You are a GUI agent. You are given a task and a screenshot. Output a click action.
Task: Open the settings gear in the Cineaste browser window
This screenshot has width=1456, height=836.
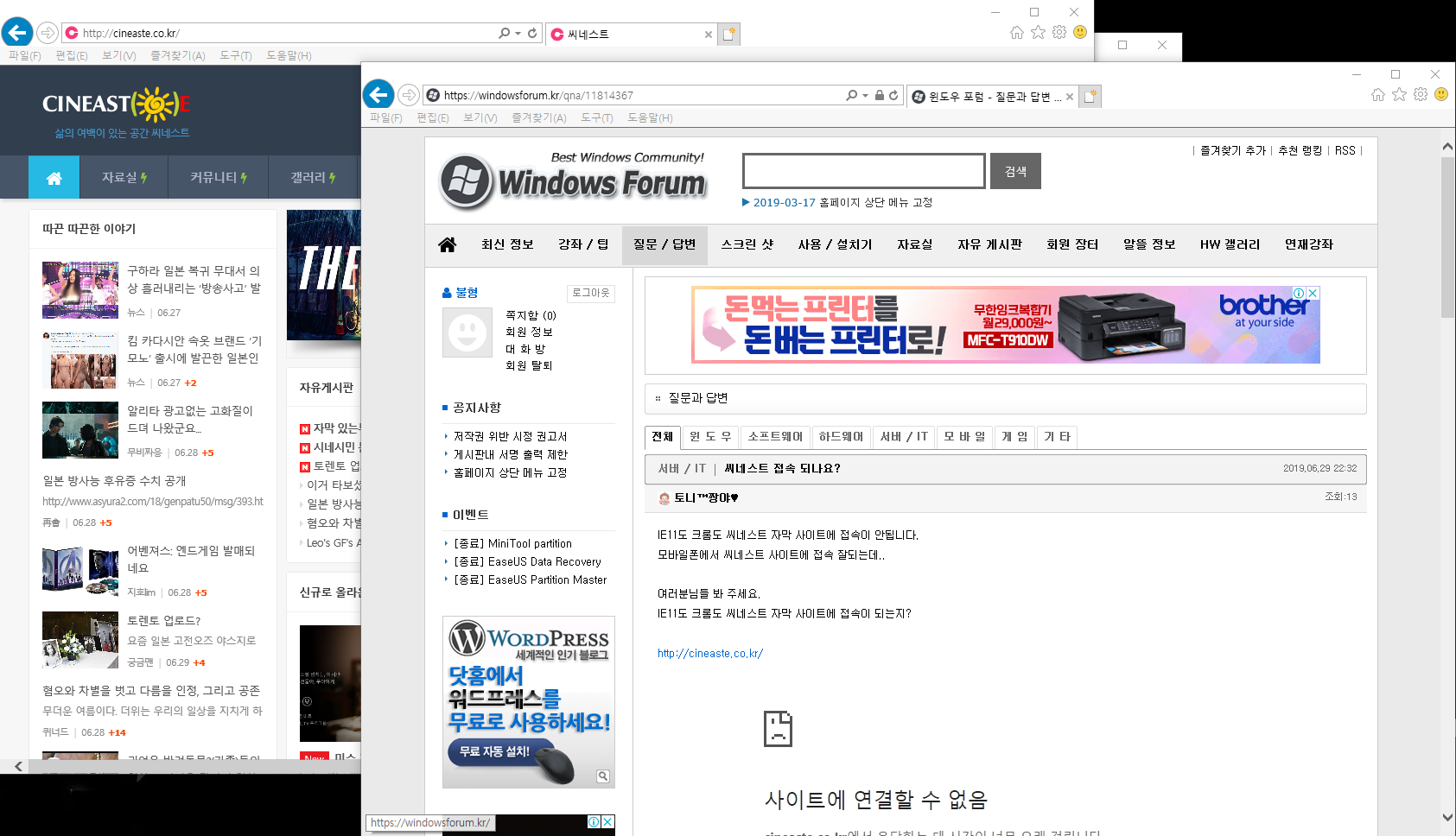tap(1059, 32)
